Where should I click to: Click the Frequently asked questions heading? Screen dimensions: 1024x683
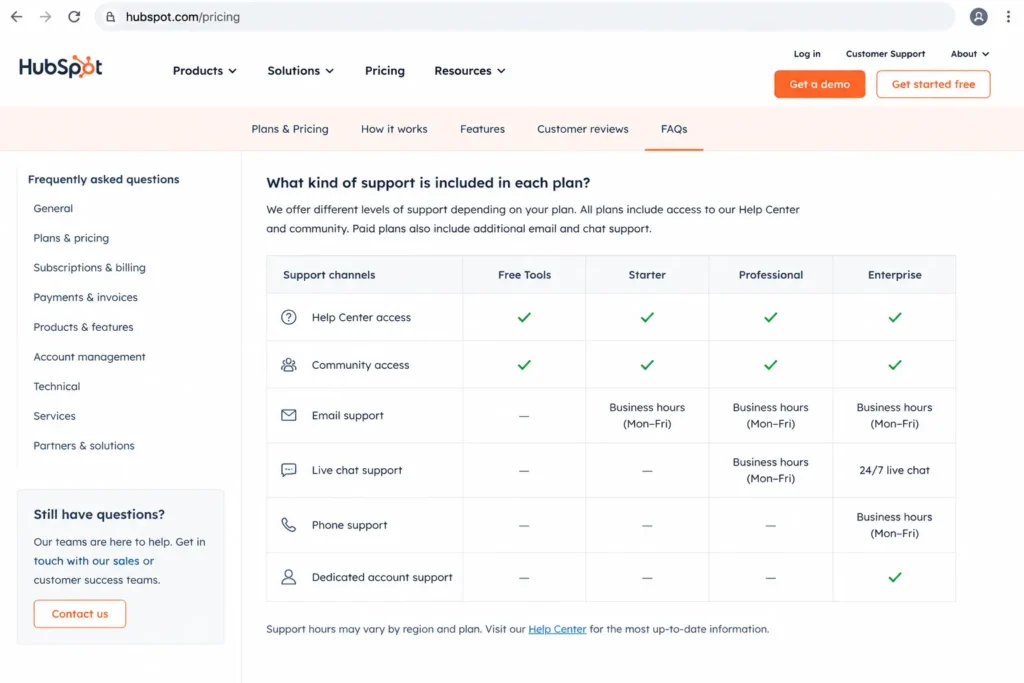(x=103, y=180)
